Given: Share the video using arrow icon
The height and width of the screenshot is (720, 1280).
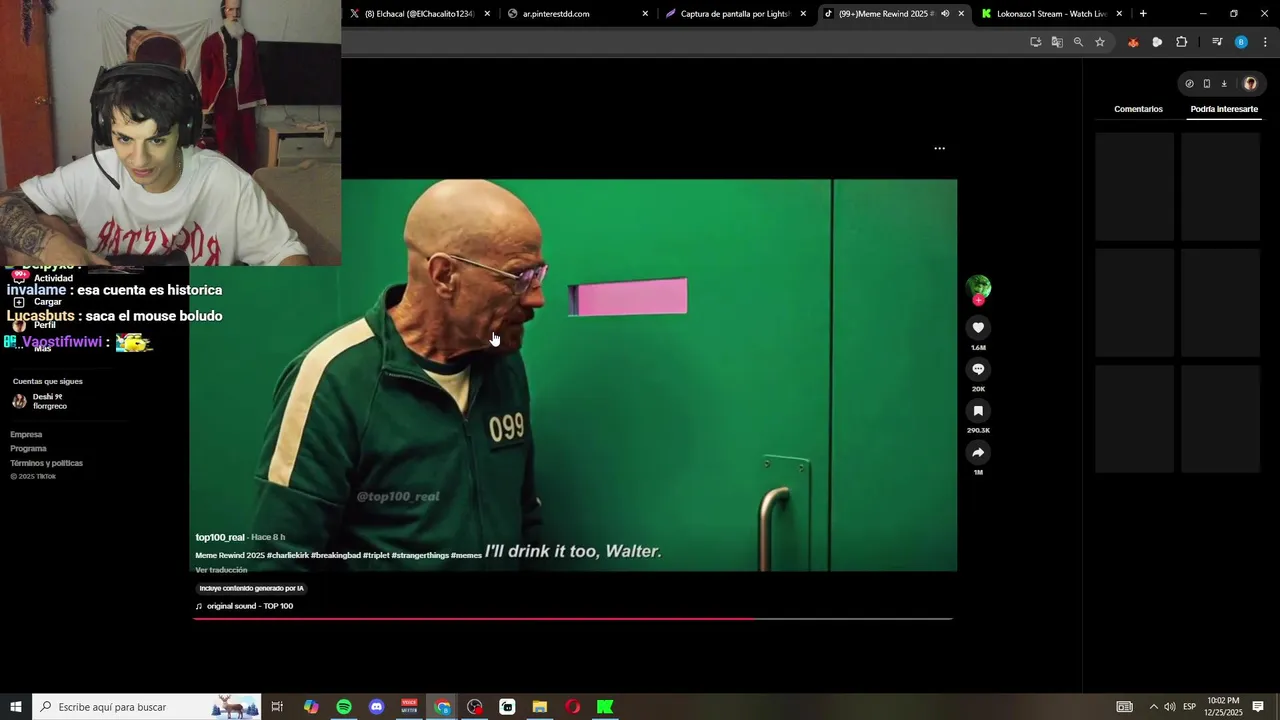Looking at the screenshot, I should tap(978, 453).
